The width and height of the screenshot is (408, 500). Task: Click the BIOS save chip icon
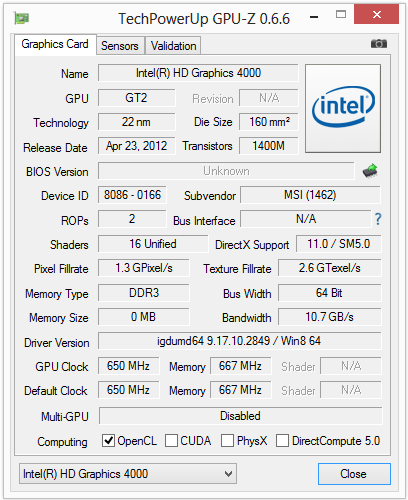(x=370, y=171)
